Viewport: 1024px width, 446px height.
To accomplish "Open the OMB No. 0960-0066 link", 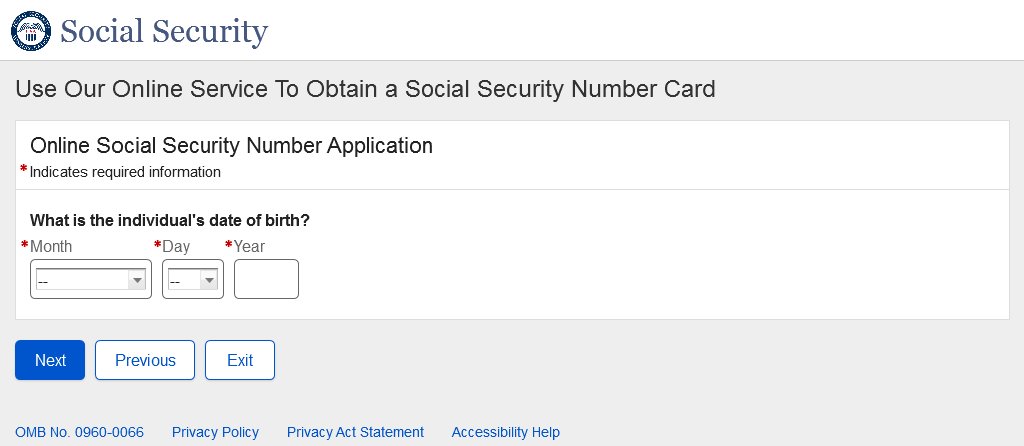I will click(x=79, y=432).
